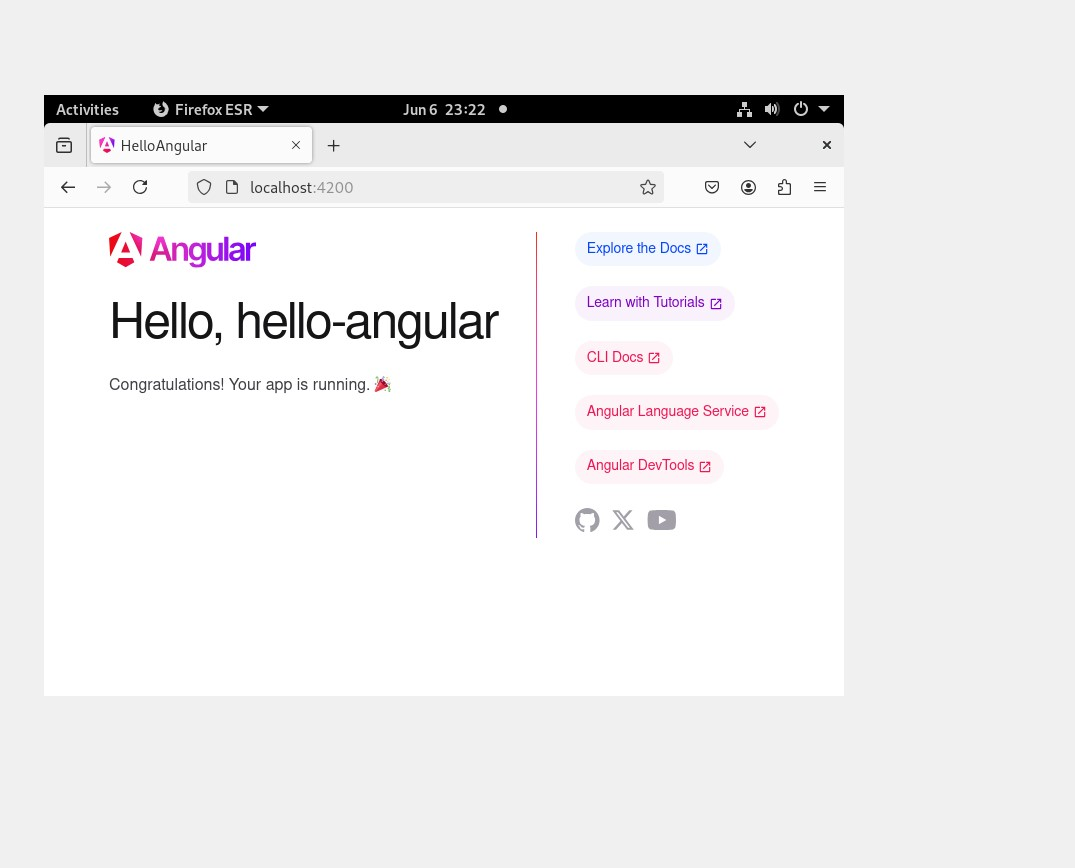Reload the current page
This screenshot has width=1075, height=868.
(x=140, y=187)
